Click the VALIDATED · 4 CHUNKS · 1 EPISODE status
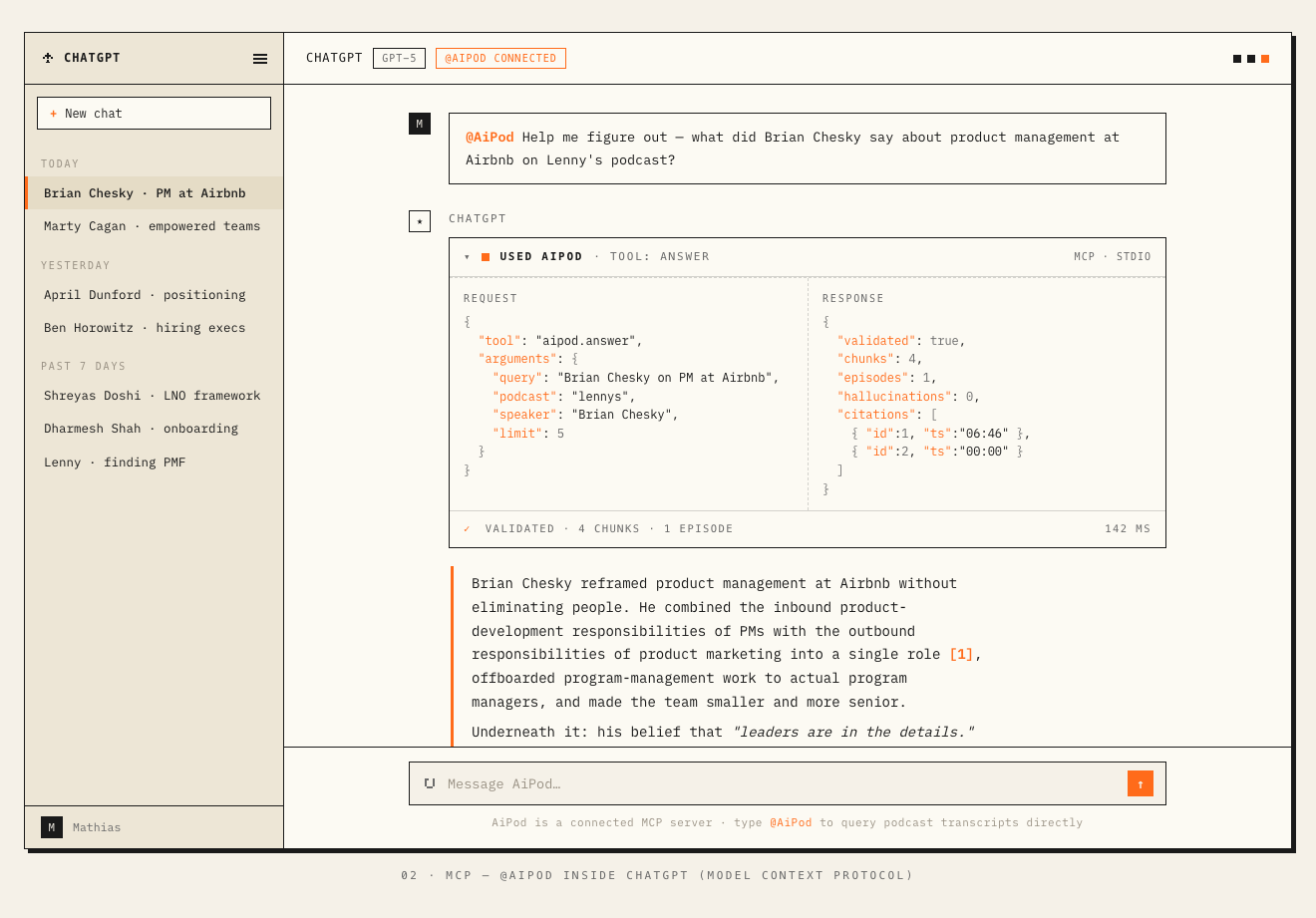The height and width of the screenshot is (918, 1316). tap(609, 529)
